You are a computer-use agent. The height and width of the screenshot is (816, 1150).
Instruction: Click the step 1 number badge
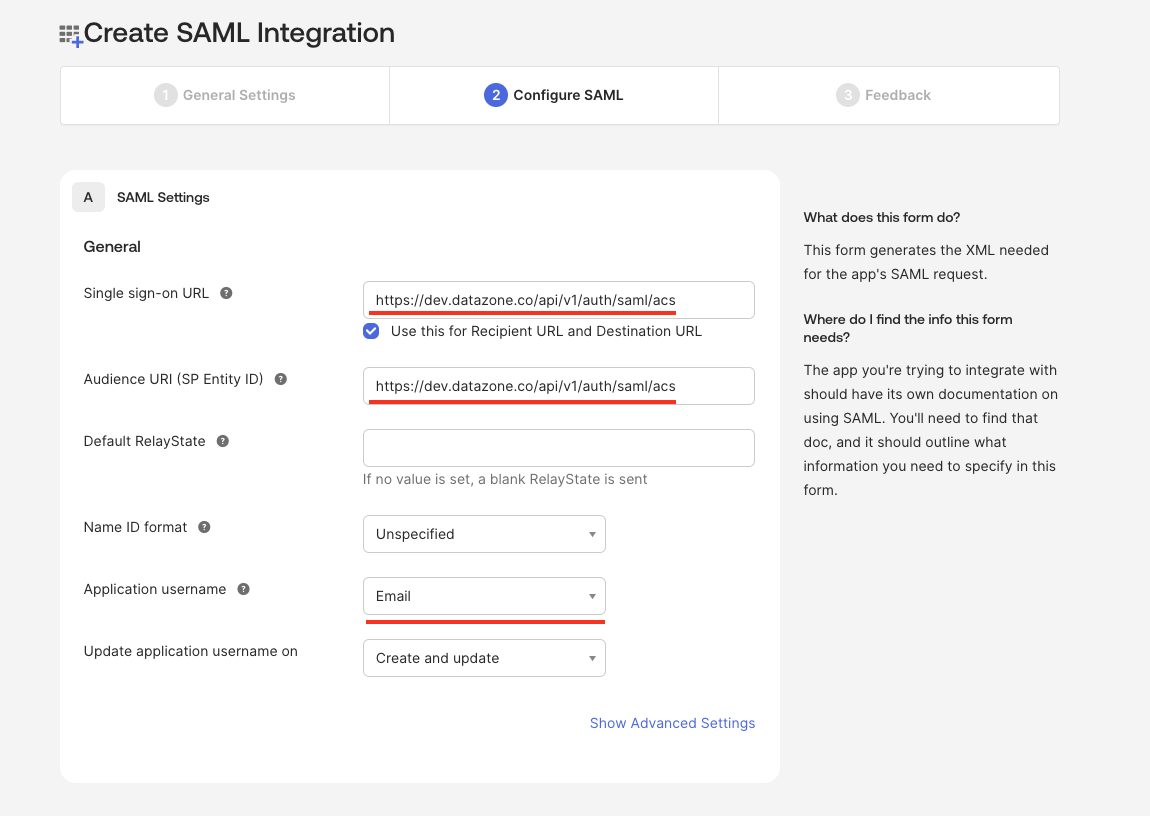coord(165,95)
